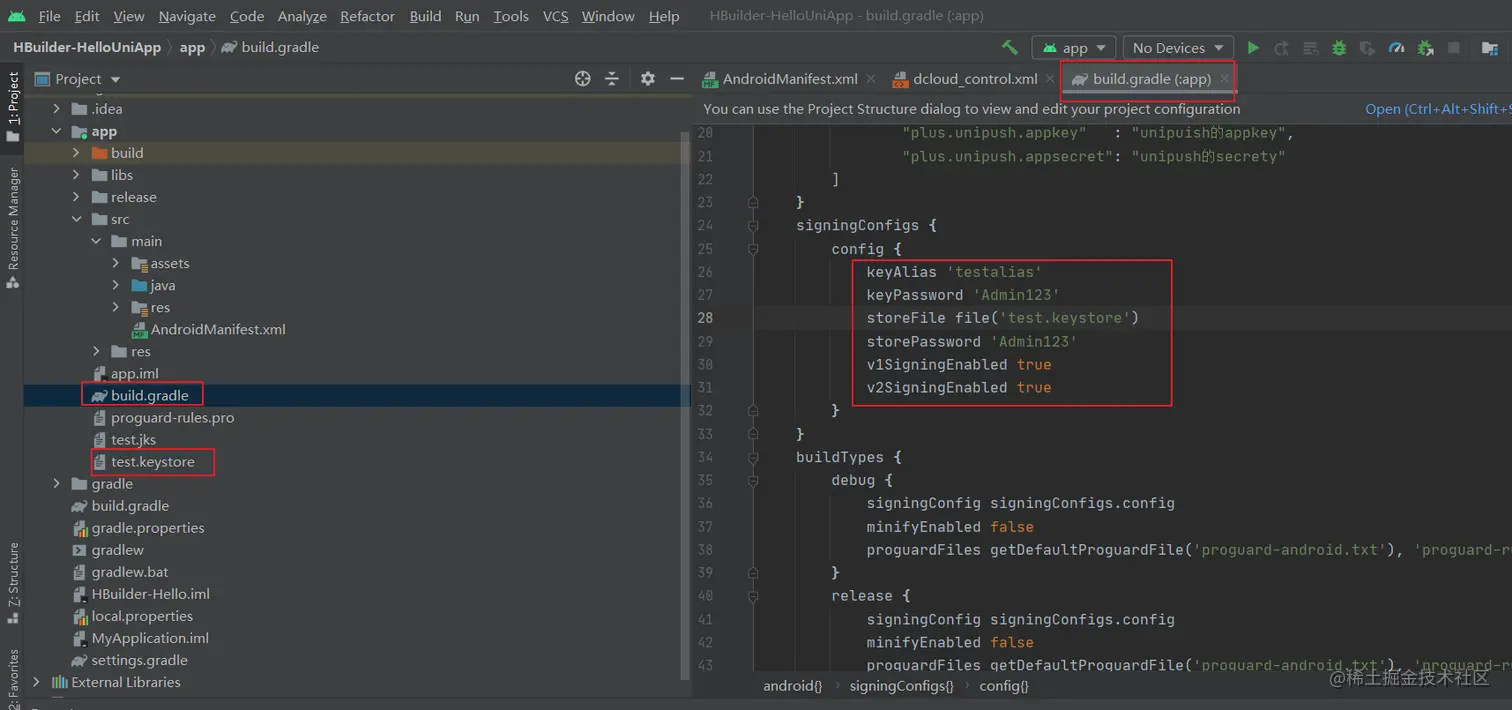
Task: Select test.keystore in the project tree
Action: tap(152, 462)
